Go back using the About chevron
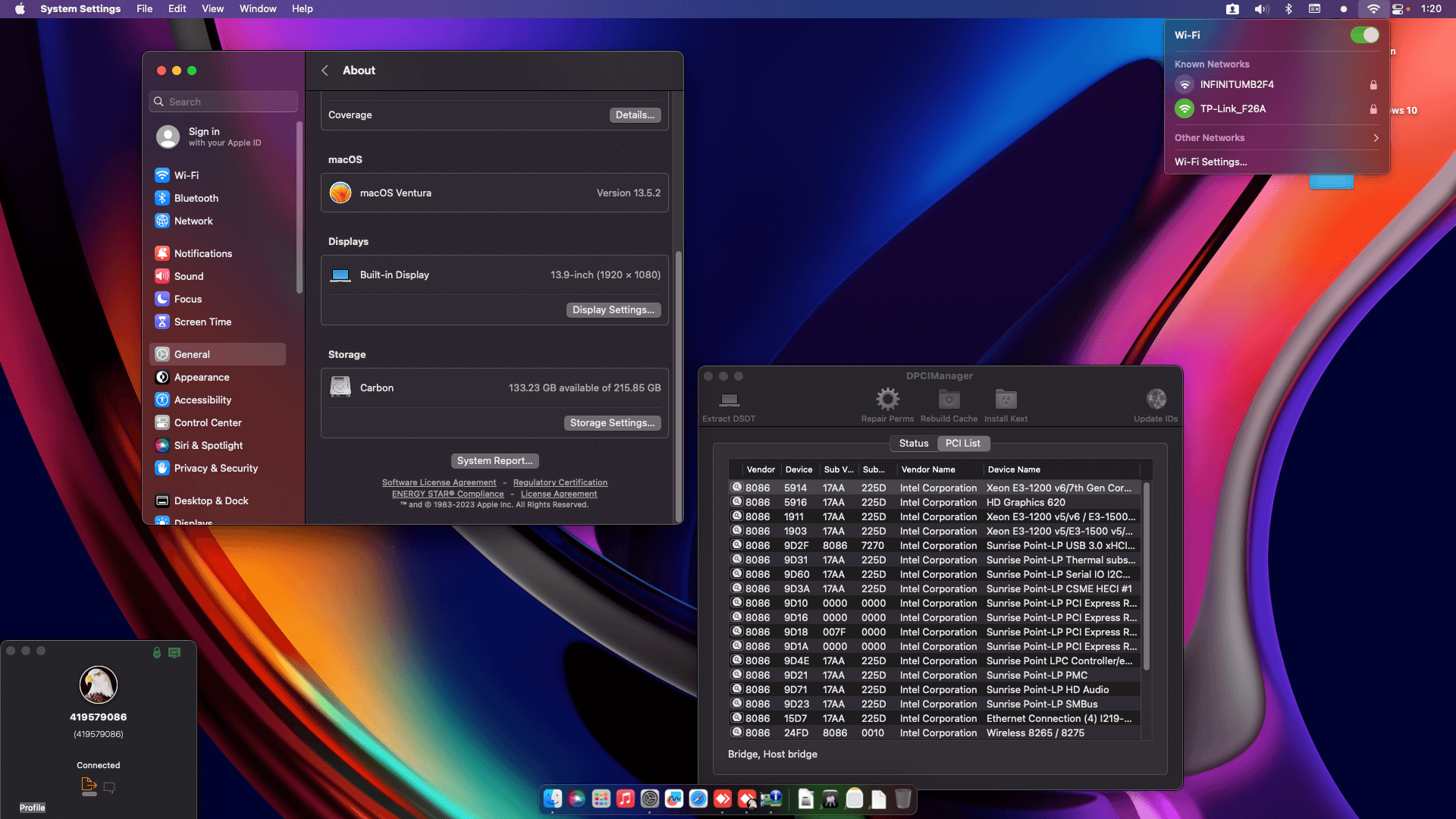 point(325,71)
